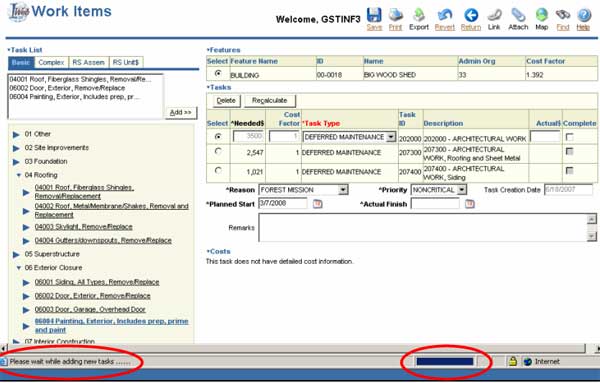Select the 207400 task row radio button
The width and height of the screenshot is (600, 383).
click(218, 170)
